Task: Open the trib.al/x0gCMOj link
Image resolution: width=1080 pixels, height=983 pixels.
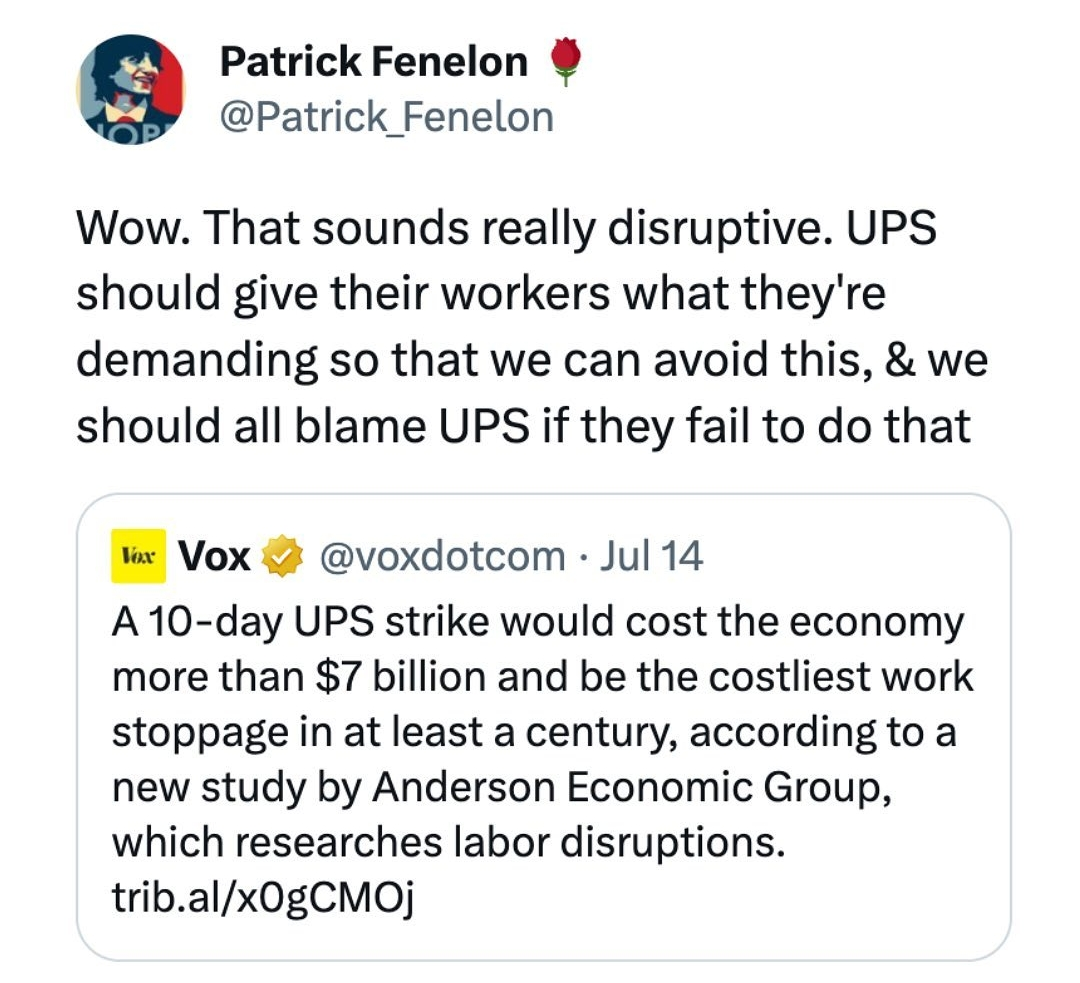Action: point(263,899)
